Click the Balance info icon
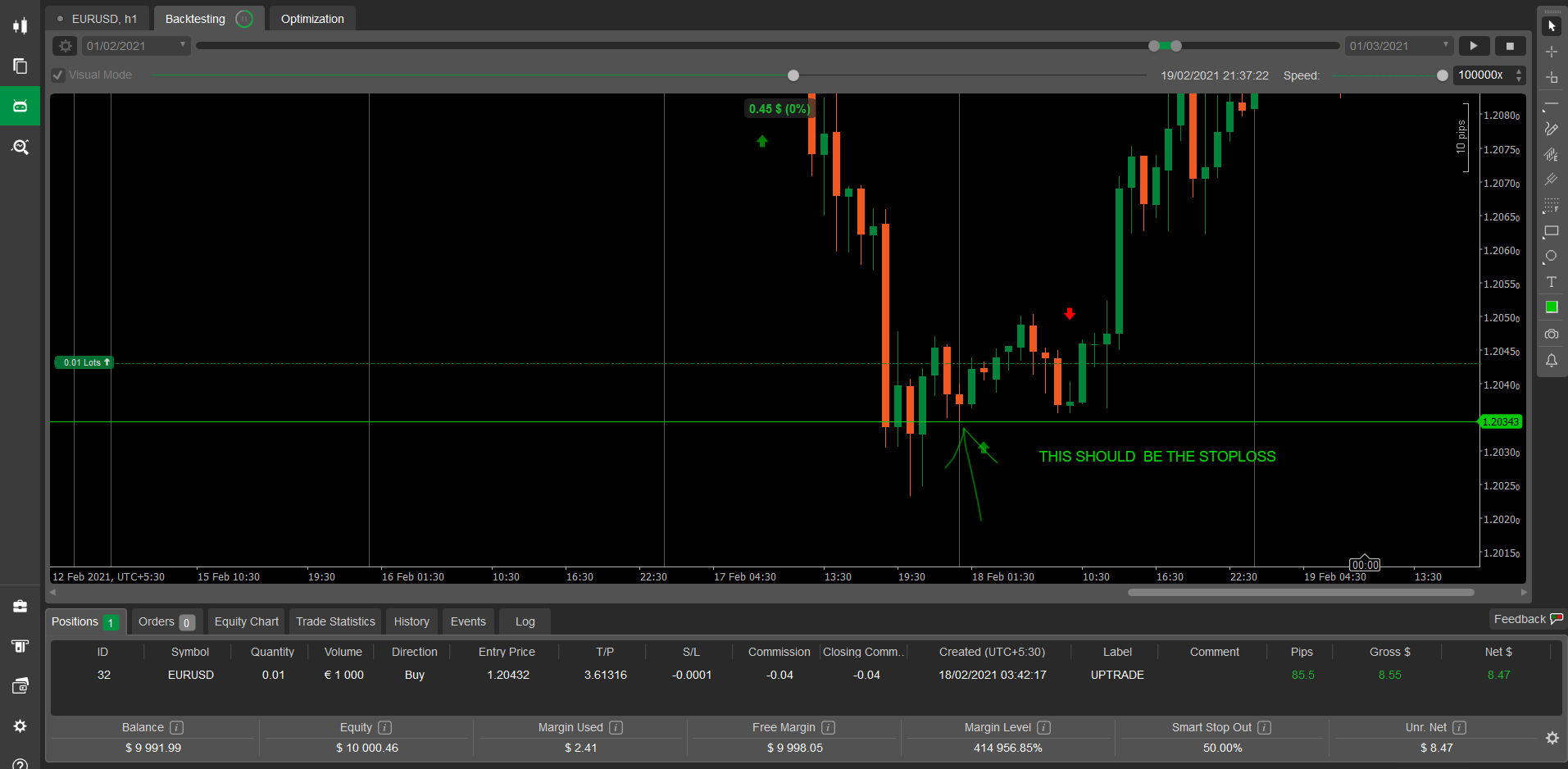The height and width of the screenshot is (769, 1568). 176,727
